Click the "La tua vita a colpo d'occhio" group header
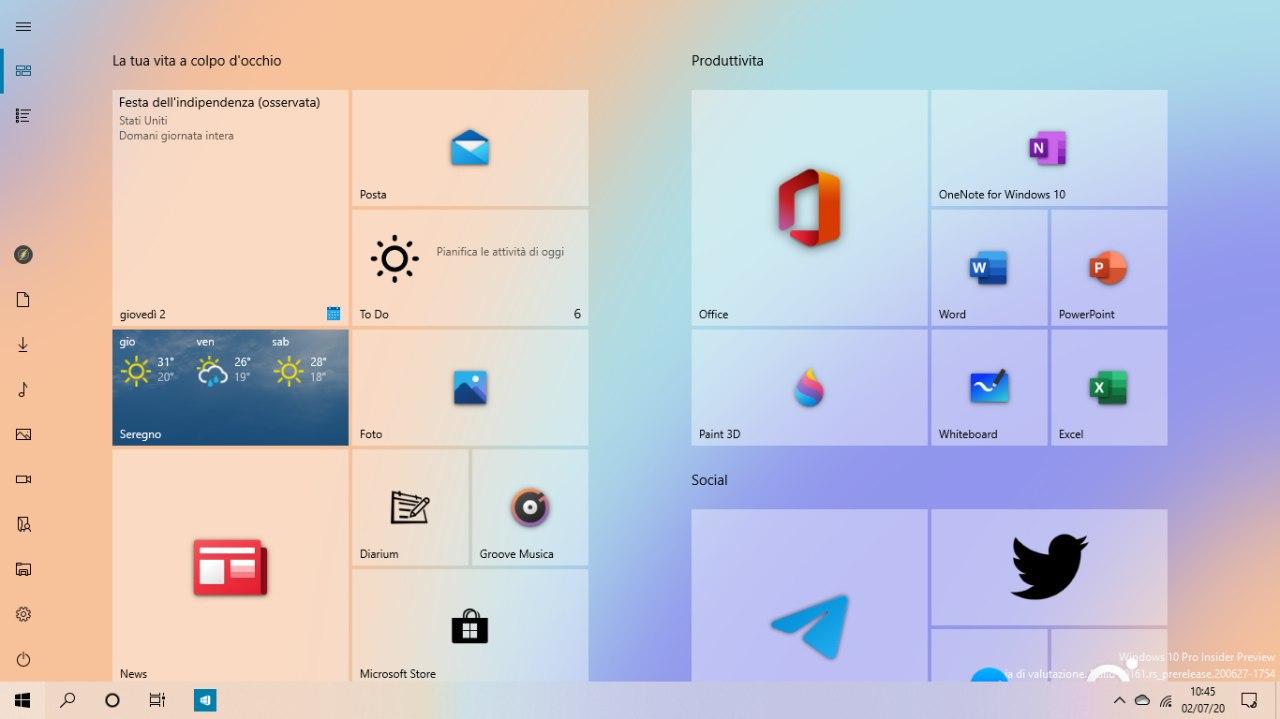 pos(197,61)
